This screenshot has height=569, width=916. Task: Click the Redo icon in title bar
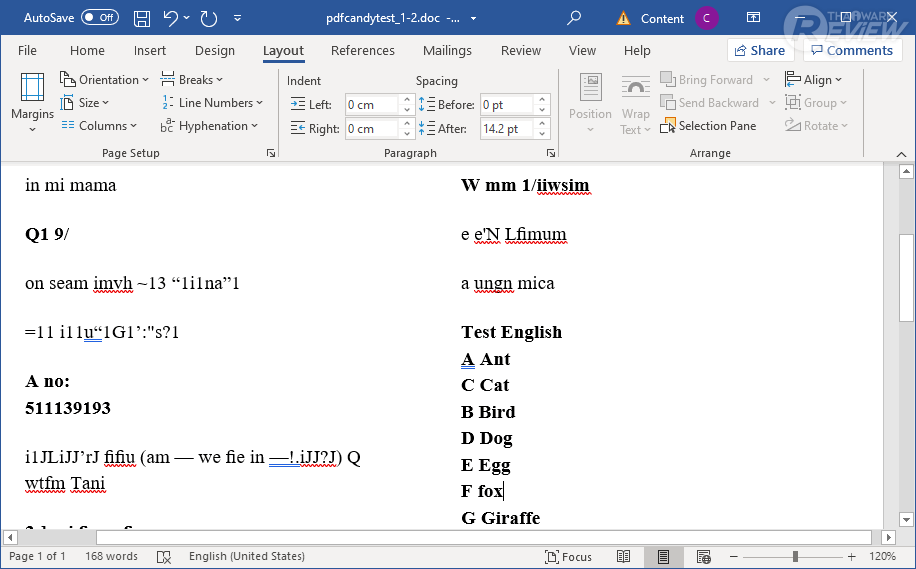(x=209, y=18)
